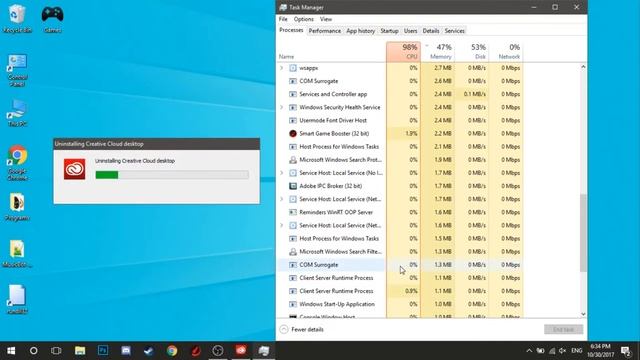Switch to the App history tab
The width and height of the screenshot is (640, 360).
pyautogui.click(x=360, y=31)
